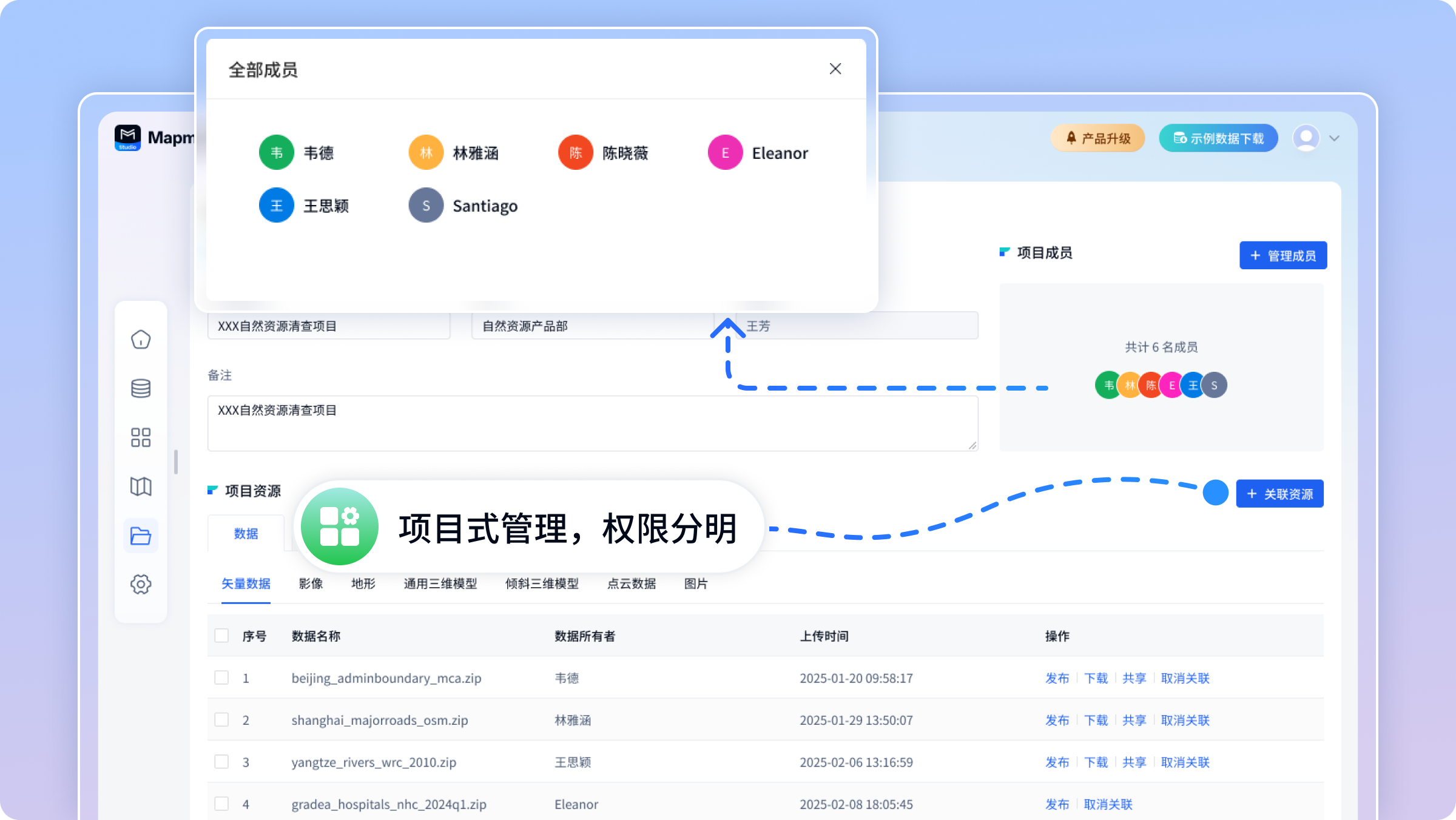
Task: Click the Eleanor pink avatar in dialog
Action: (725, 153)
